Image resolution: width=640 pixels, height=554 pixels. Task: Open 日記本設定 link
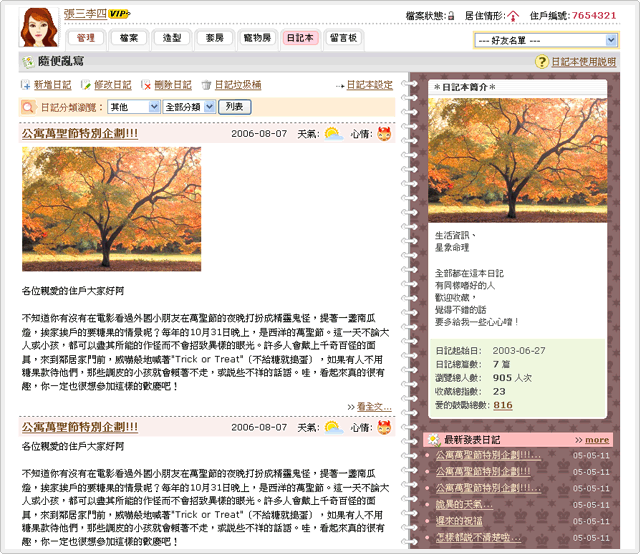[370, 85]
